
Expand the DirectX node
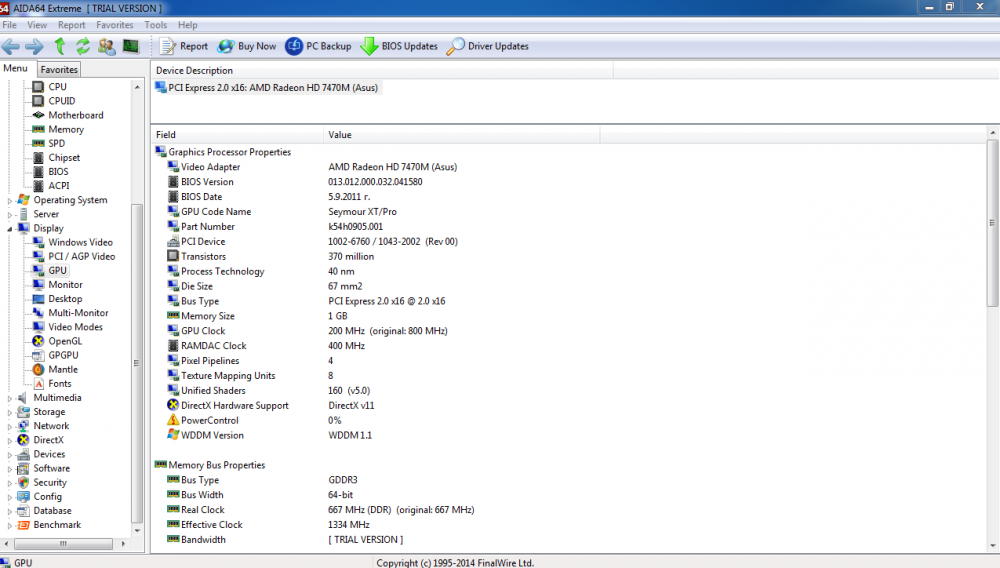pos(10,441)
